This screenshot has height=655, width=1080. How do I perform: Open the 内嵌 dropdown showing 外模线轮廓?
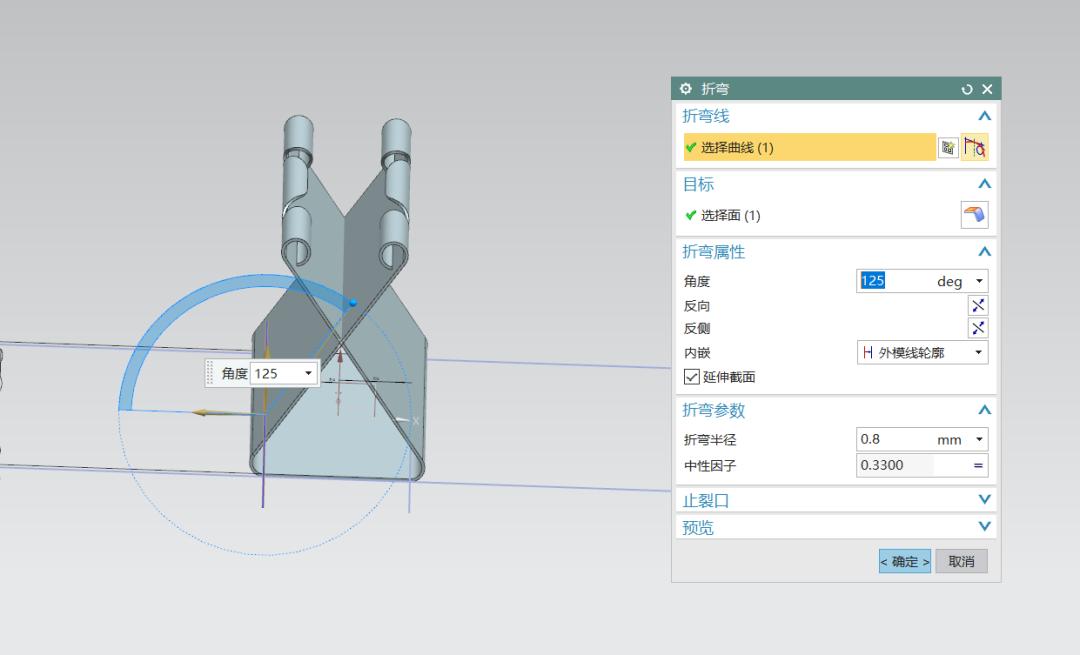[978, 351]
